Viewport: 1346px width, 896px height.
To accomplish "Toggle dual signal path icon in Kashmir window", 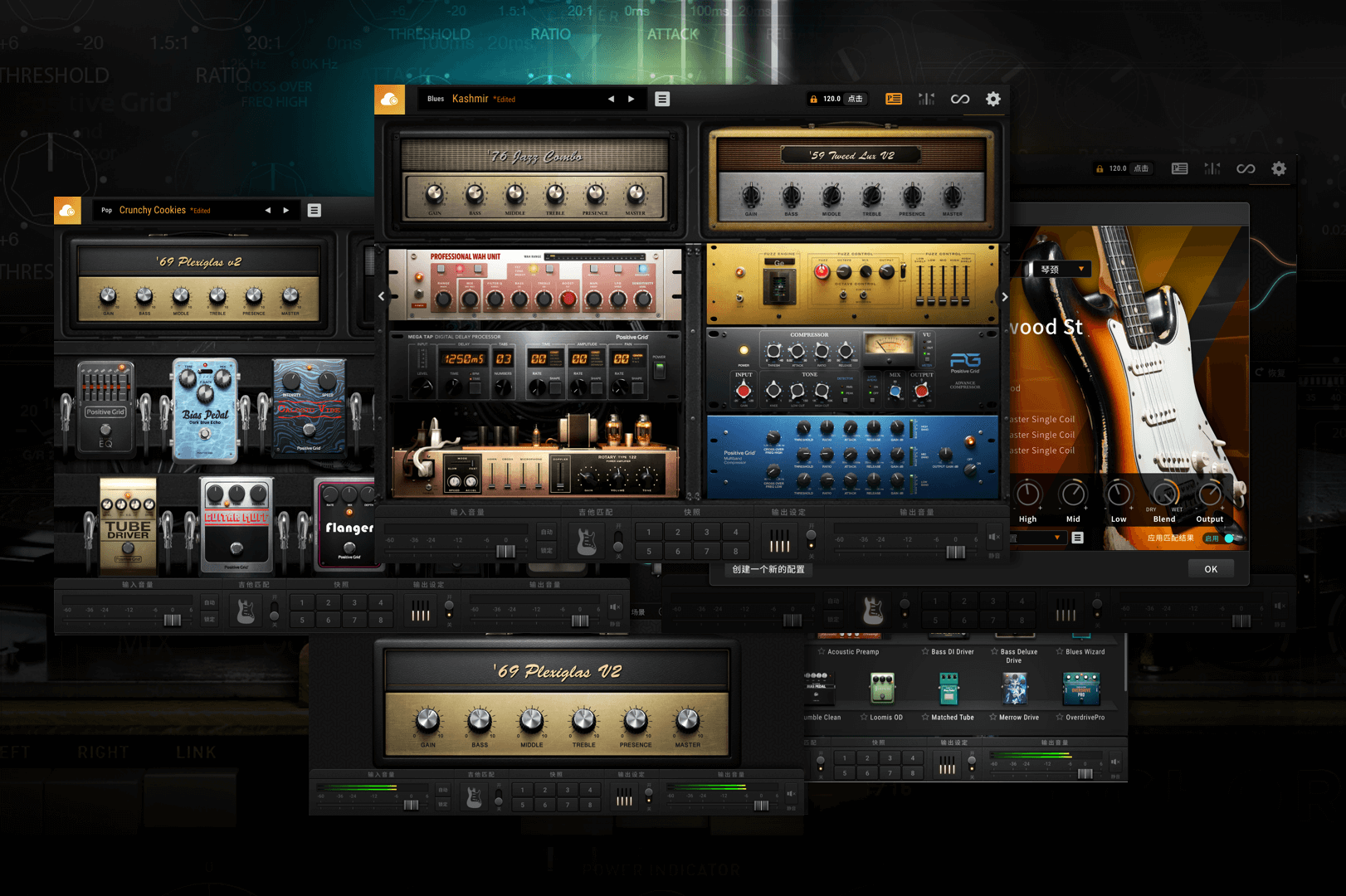I will [960, 99].
